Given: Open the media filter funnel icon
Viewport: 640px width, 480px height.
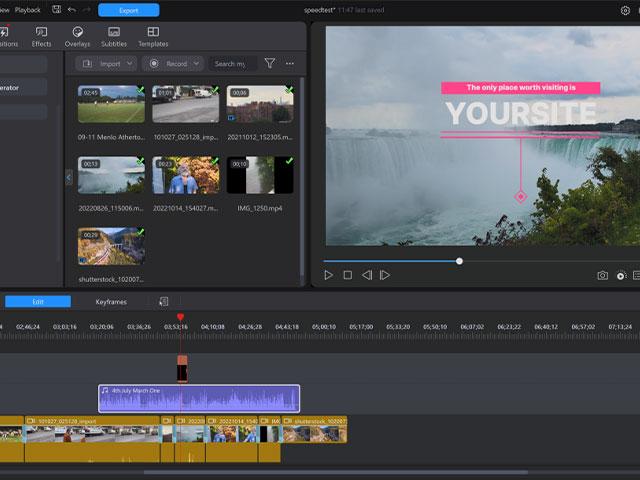Looking at the screenshot, I should [269, 63].
